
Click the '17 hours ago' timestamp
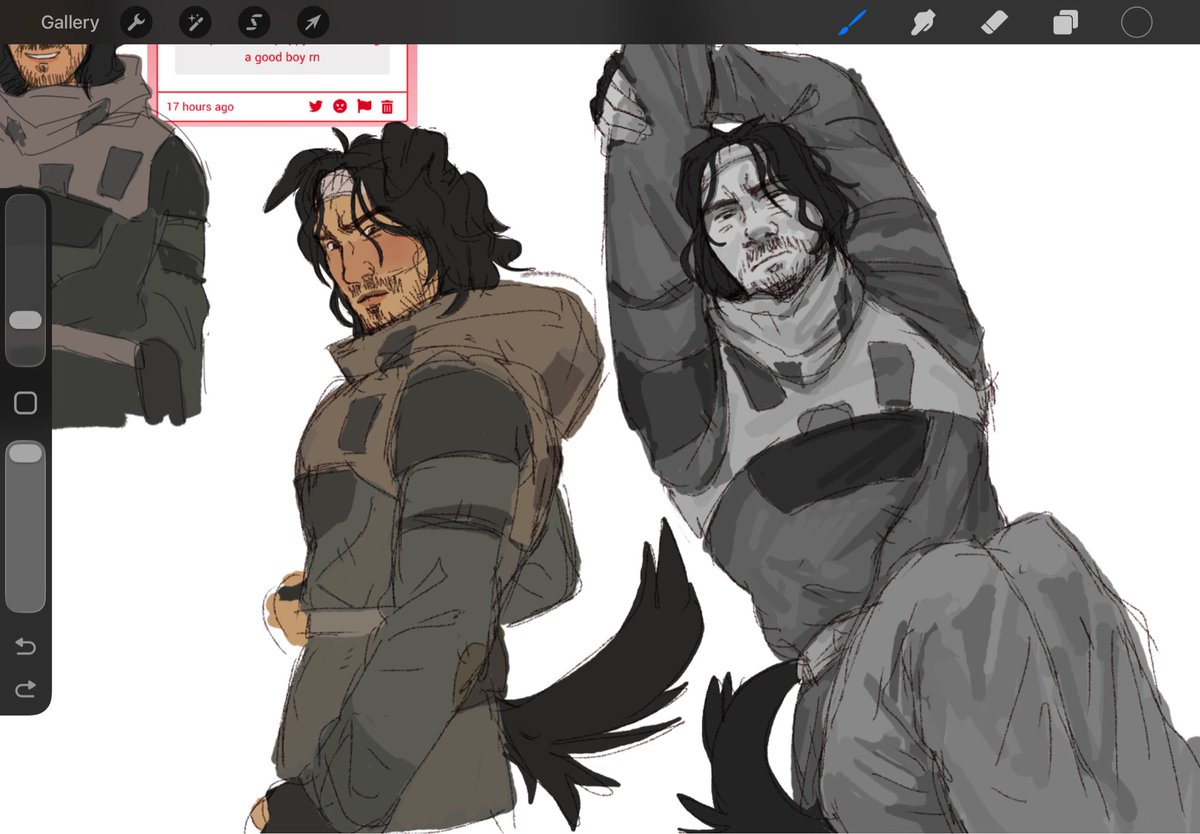200,107
